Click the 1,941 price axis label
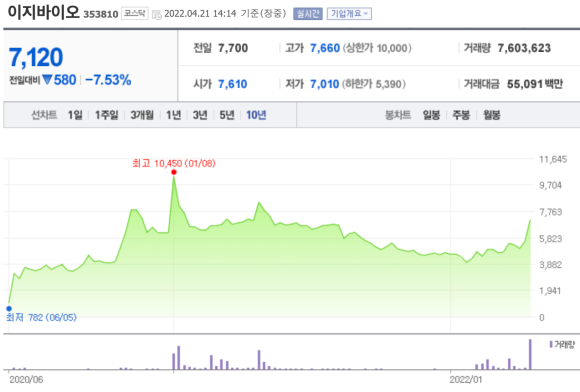580x392 pixels. (550, 291)
